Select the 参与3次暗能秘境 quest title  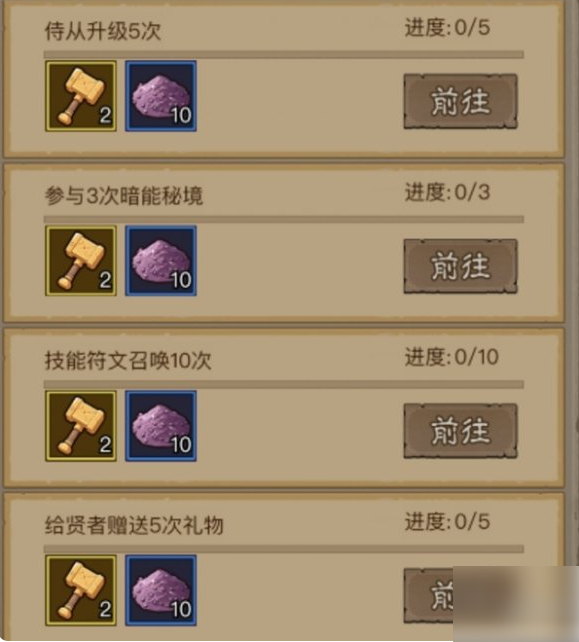124,196
